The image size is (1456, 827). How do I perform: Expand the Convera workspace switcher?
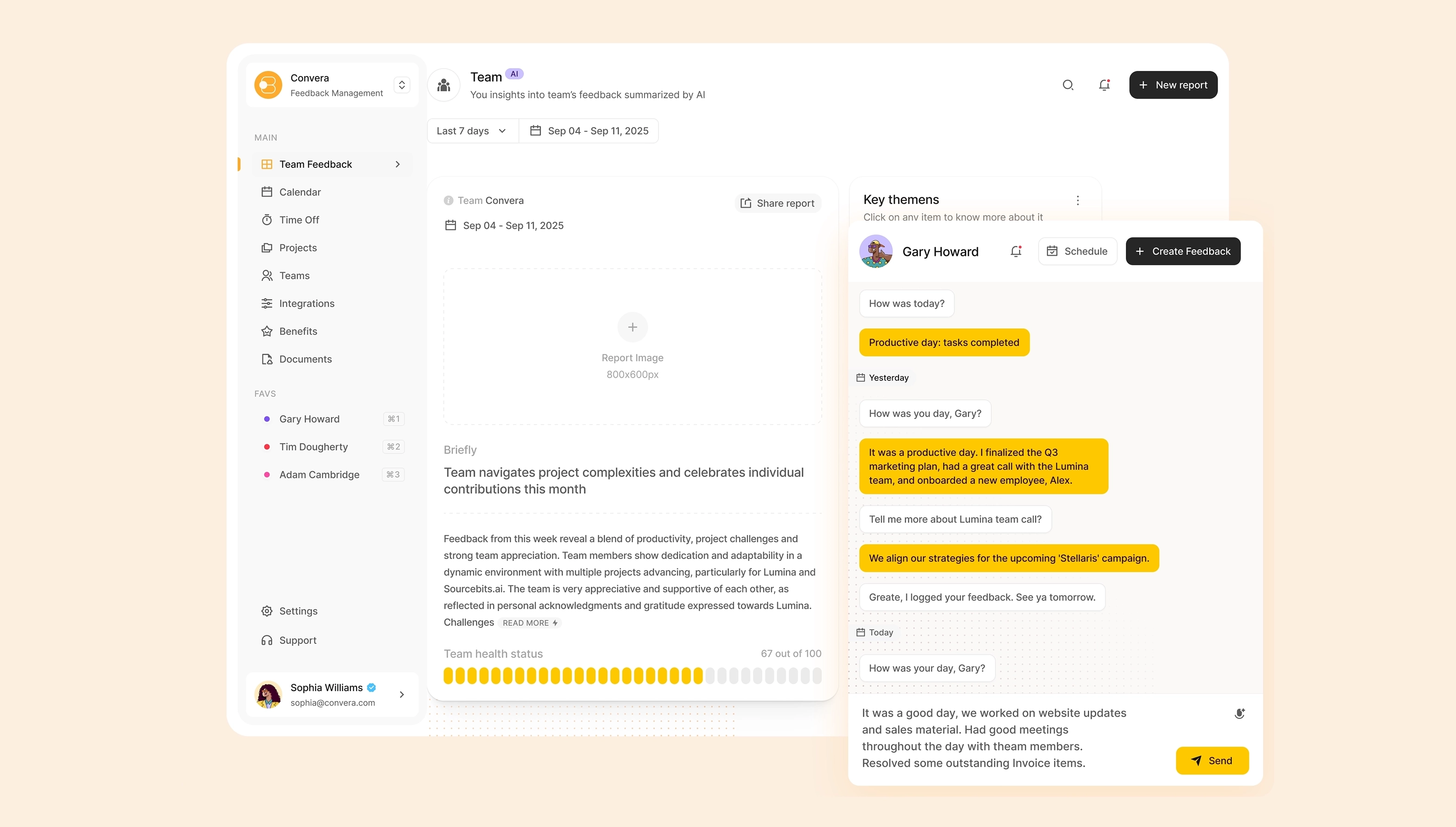[402, 85]
